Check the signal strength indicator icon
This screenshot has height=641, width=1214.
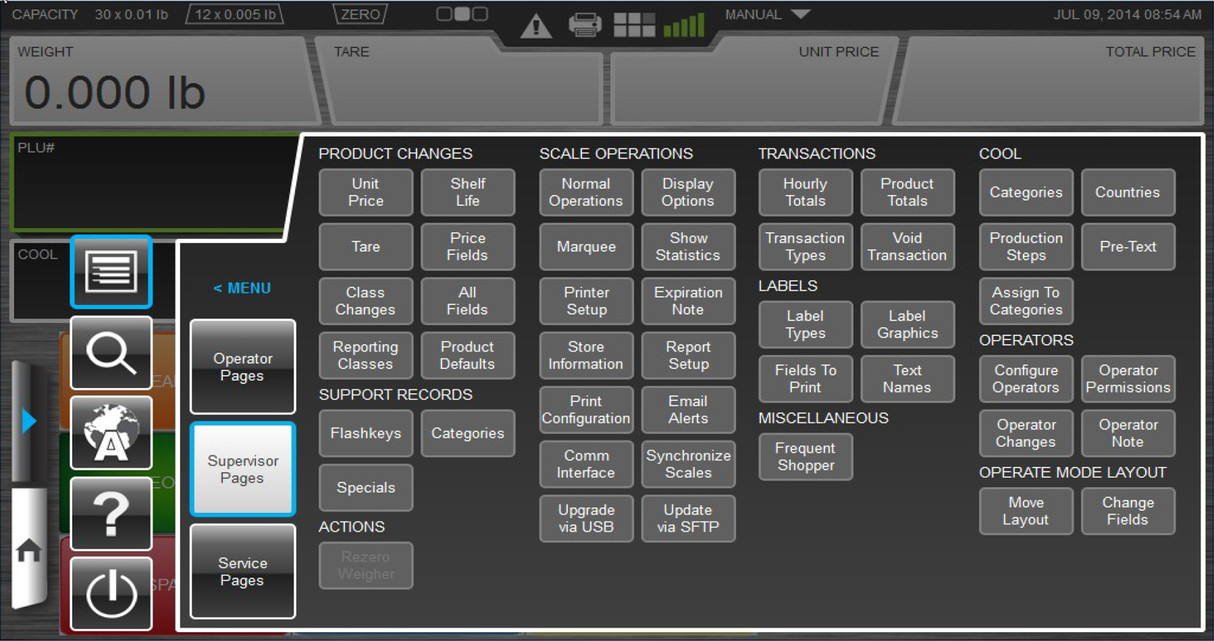683,24
